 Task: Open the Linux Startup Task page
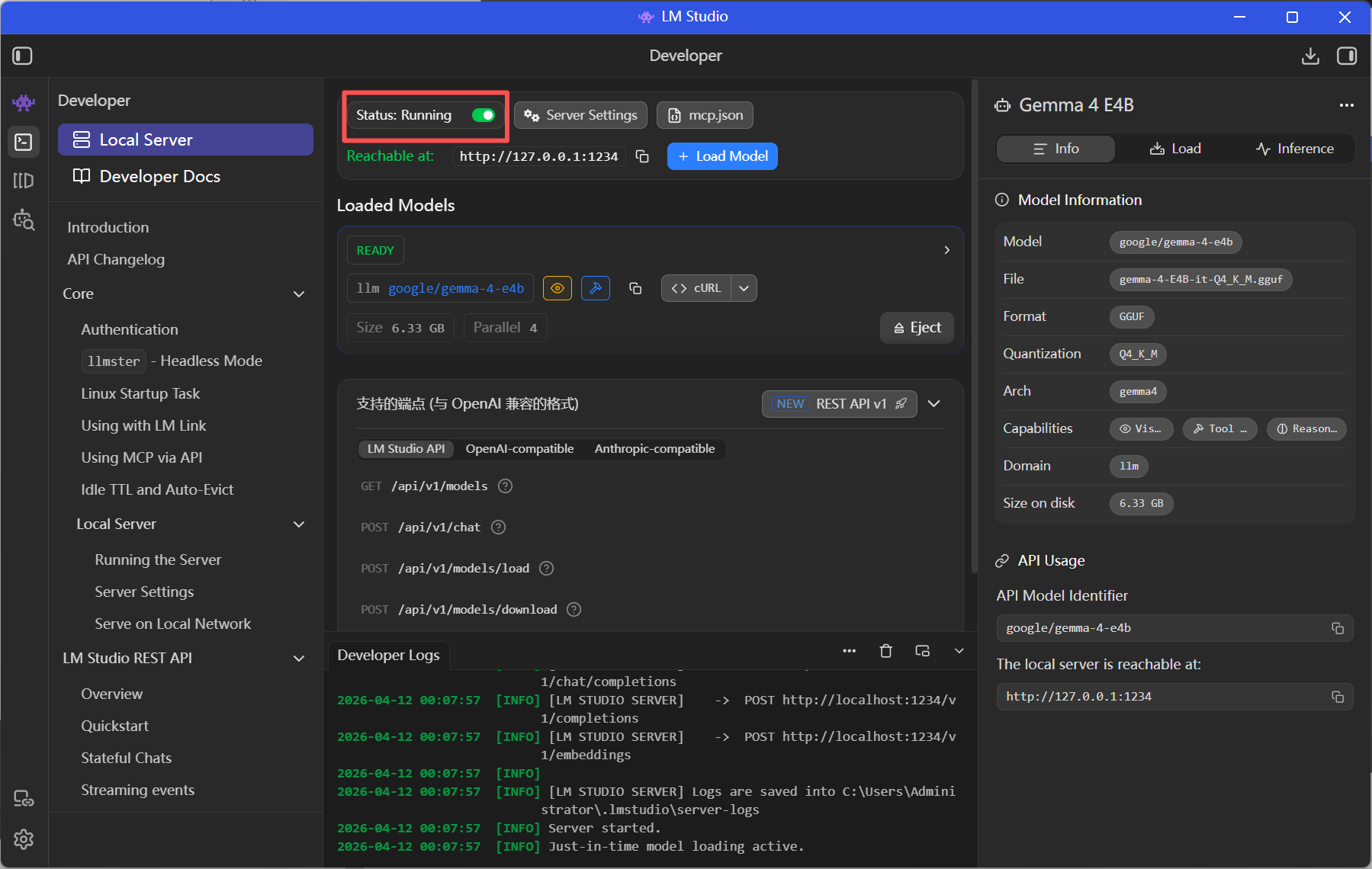coord(140,393)
